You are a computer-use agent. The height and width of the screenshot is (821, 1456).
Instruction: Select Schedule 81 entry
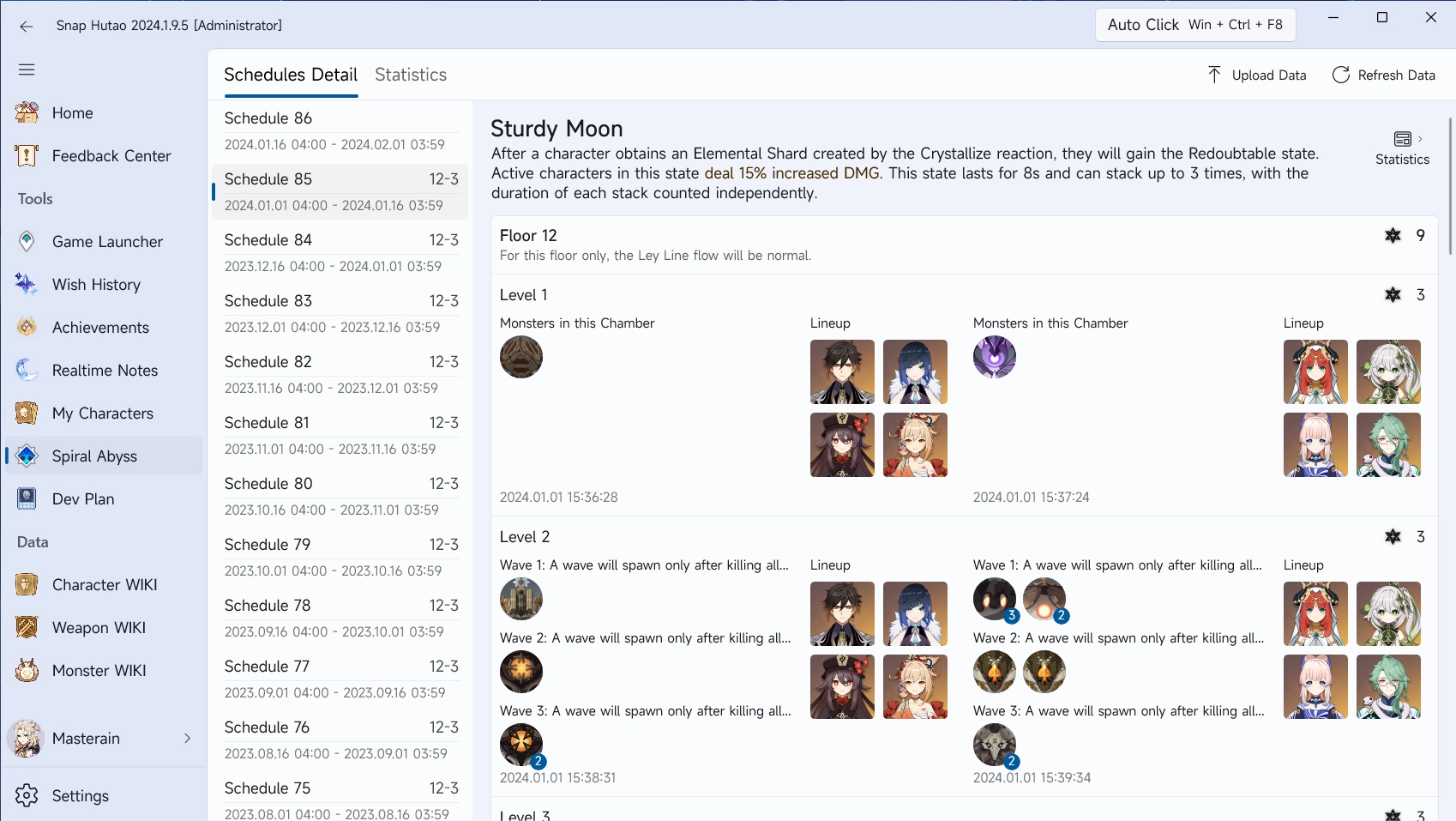click(x=340, y=435)
